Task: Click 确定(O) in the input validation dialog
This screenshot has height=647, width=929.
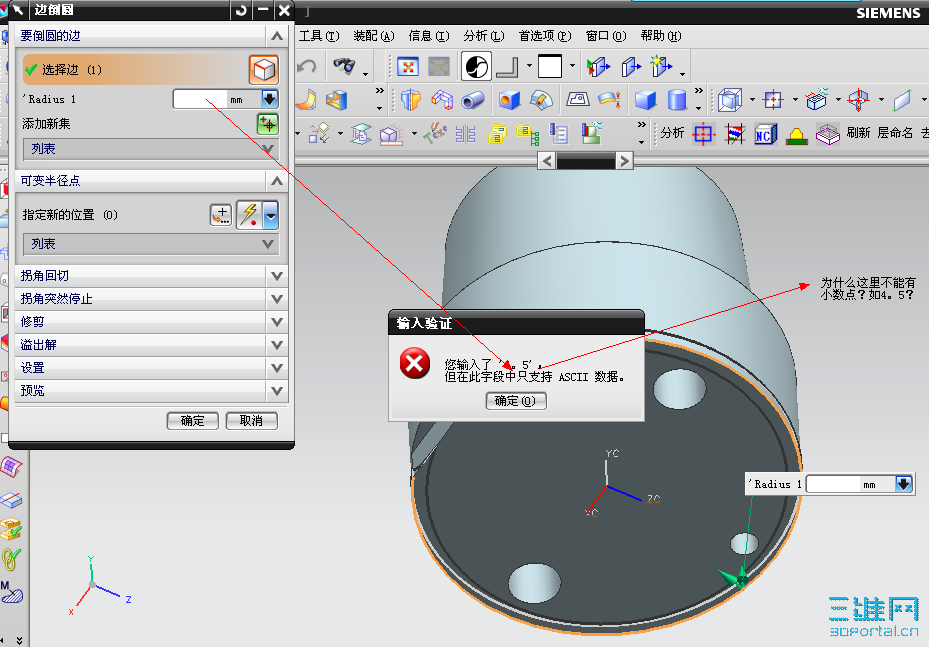Action: pos(516,401)
